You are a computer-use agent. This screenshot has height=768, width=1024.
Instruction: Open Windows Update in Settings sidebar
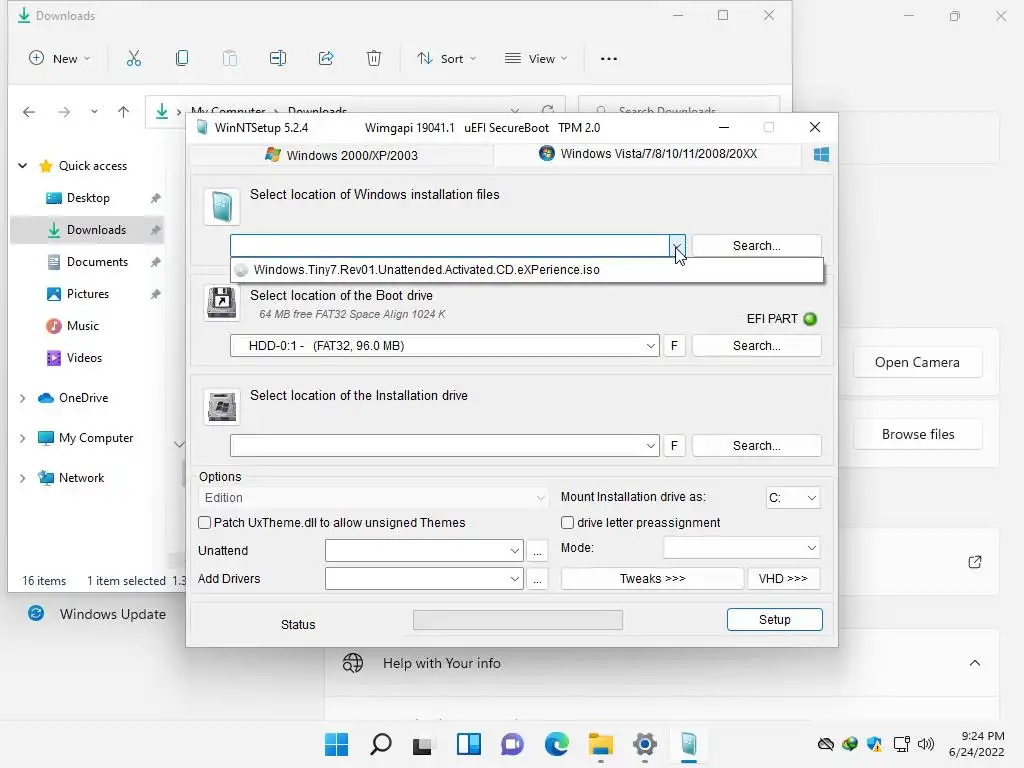tap(97, 614)
